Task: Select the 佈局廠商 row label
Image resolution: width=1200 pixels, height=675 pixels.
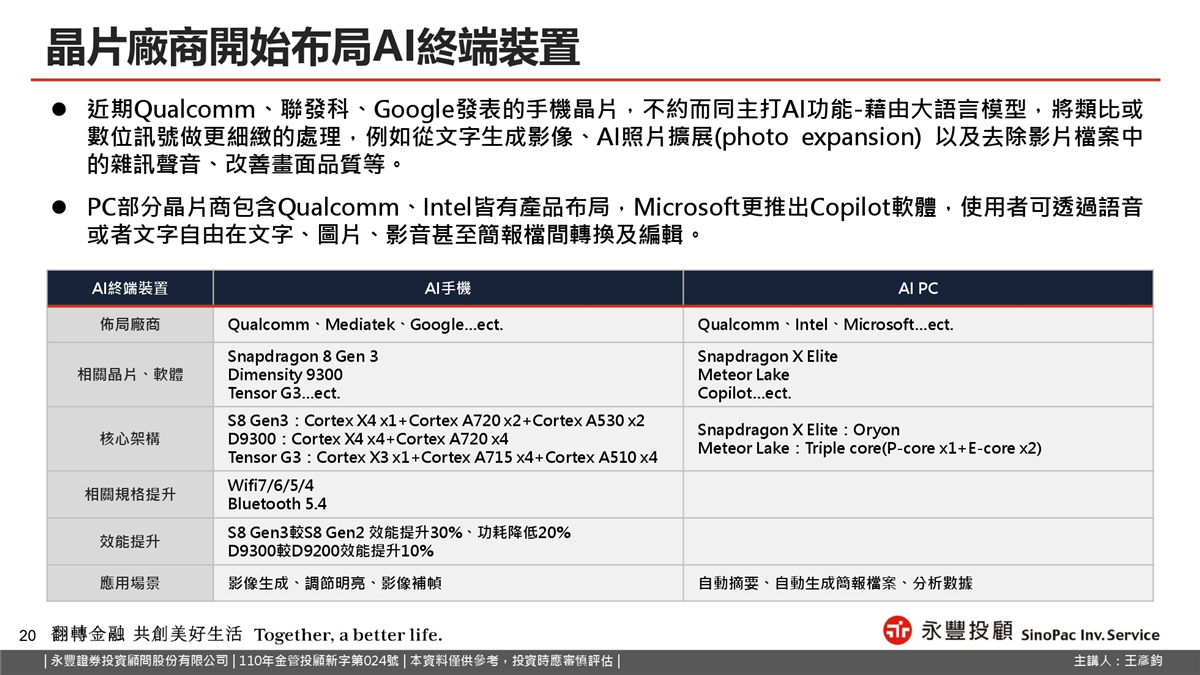Action: pos(129,325)
